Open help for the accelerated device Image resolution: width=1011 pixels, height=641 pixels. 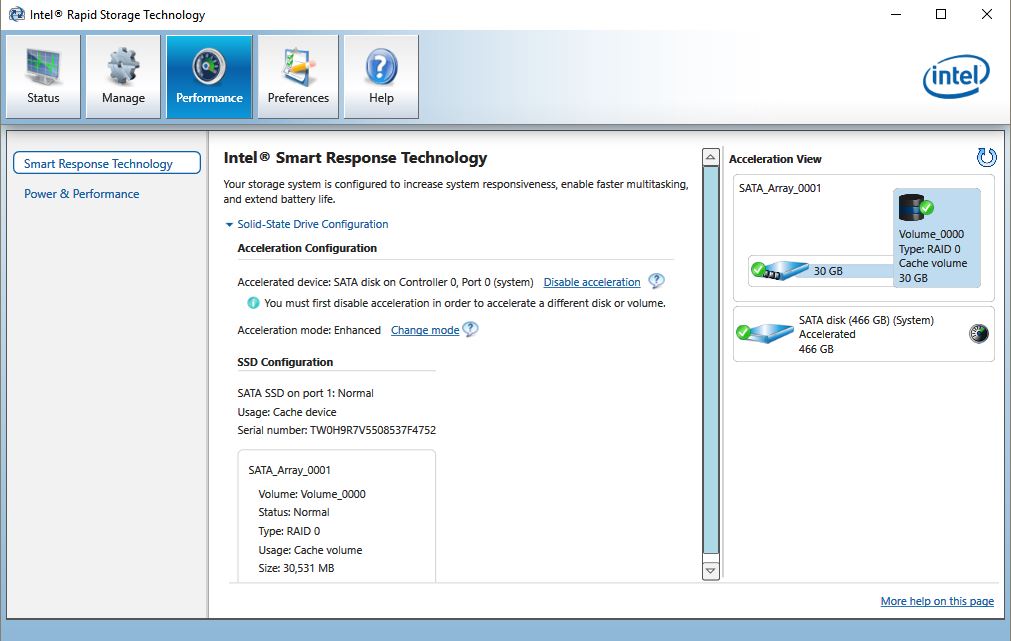[657, 282]
